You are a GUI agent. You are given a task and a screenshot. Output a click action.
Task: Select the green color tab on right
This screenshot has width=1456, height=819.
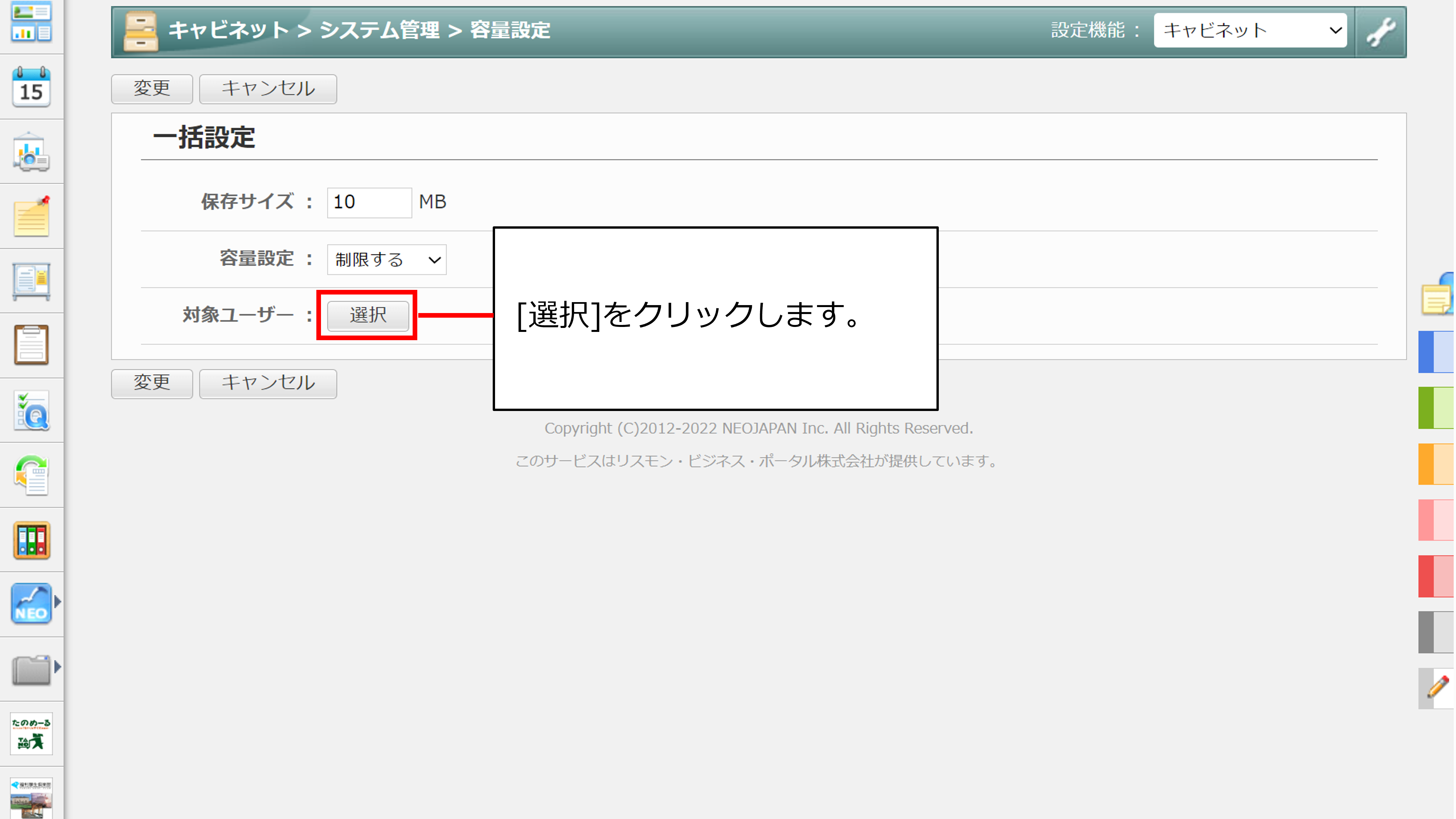(1436, 408)
